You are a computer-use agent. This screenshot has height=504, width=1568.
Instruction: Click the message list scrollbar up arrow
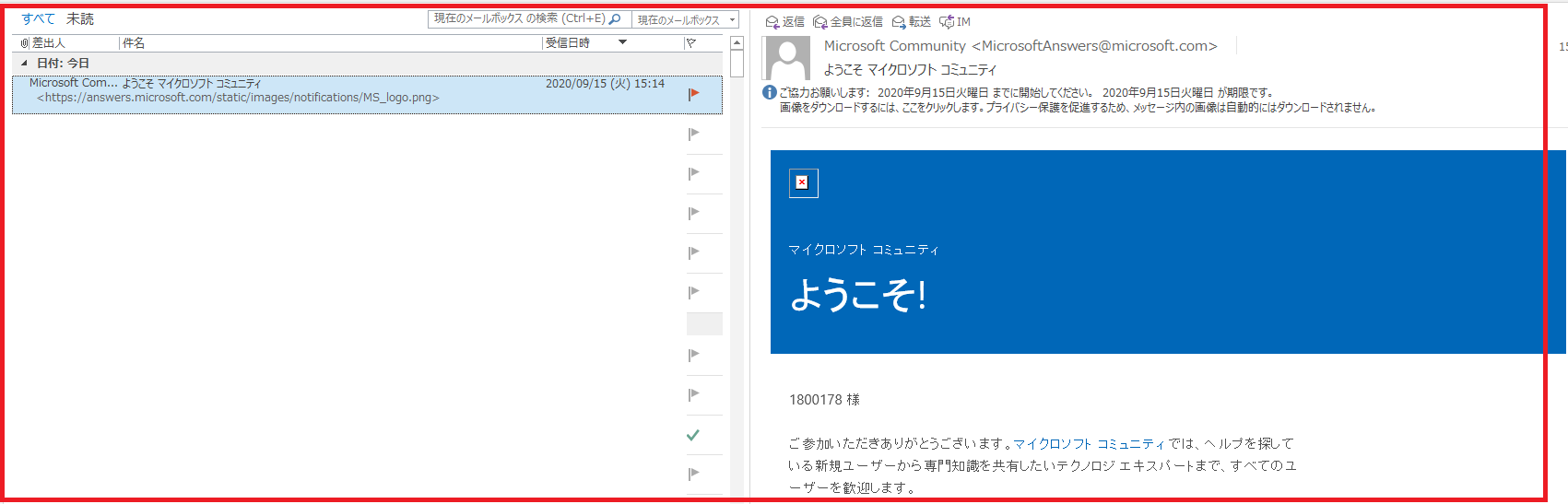(x=737, y=43)
